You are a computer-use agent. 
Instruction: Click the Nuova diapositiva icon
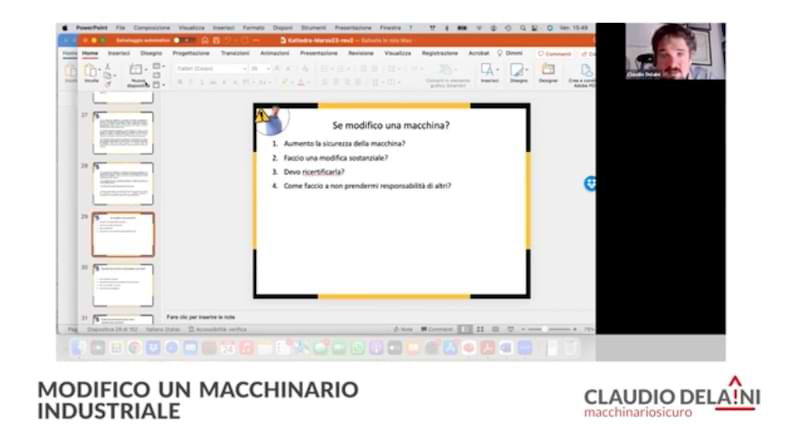135,70
